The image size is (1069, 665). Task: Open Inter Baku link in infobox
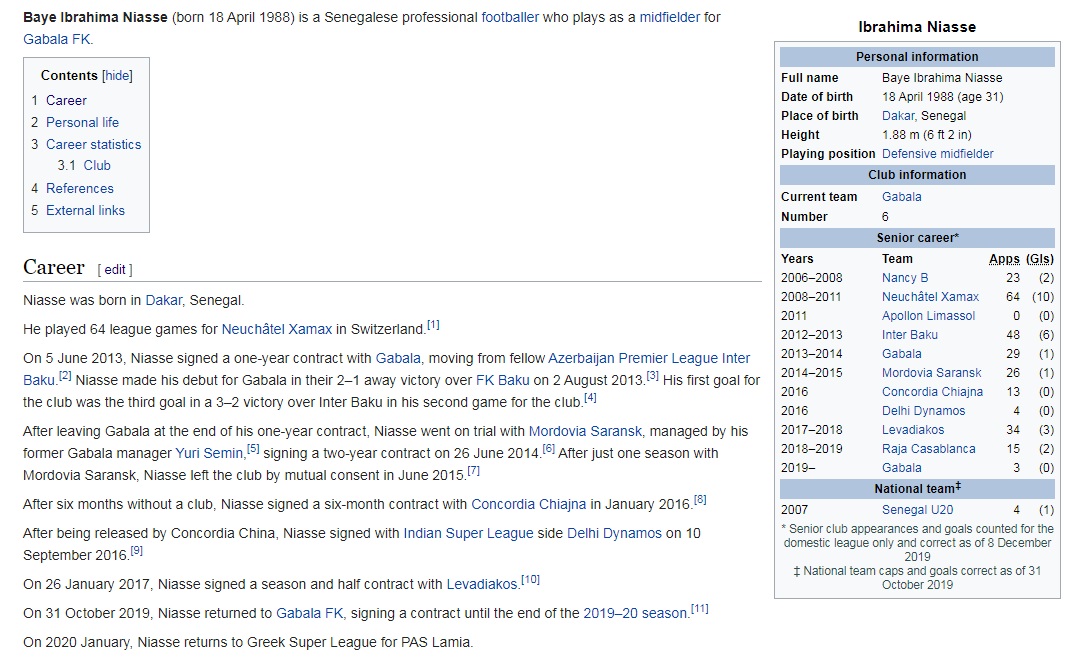coord(909,335)
